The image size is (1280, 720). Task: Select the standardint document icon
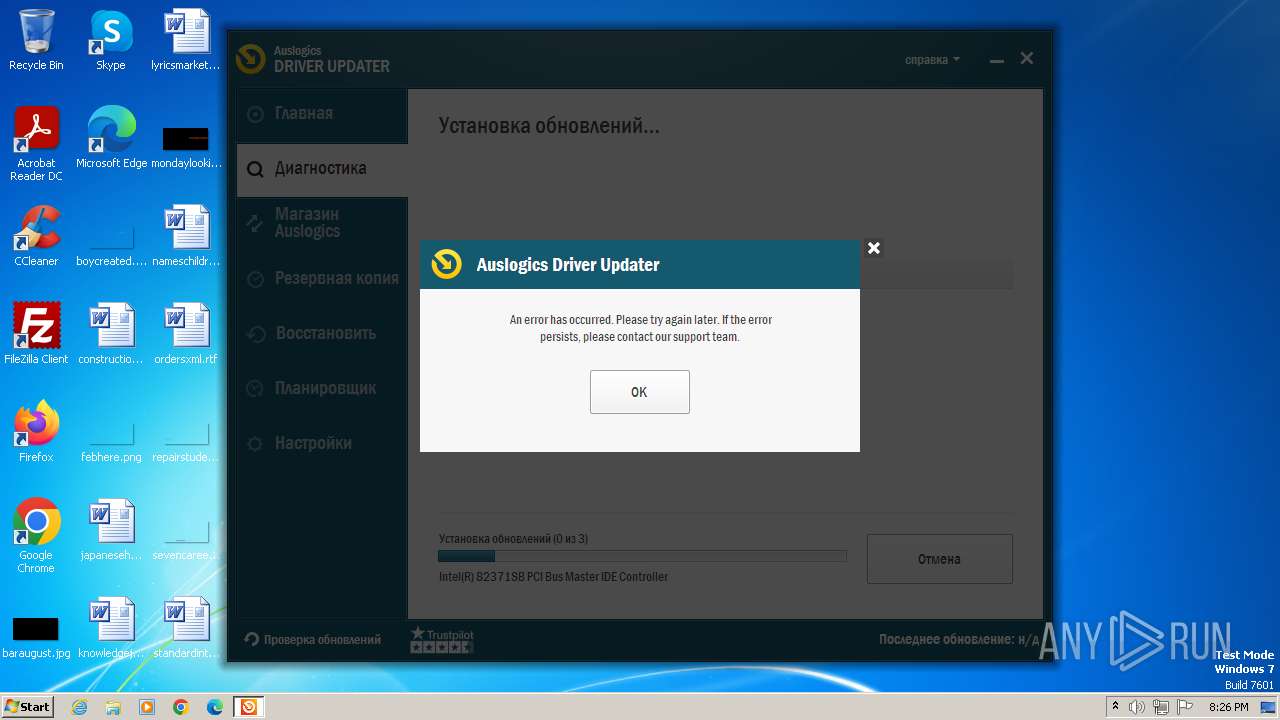tap(186, 628)
